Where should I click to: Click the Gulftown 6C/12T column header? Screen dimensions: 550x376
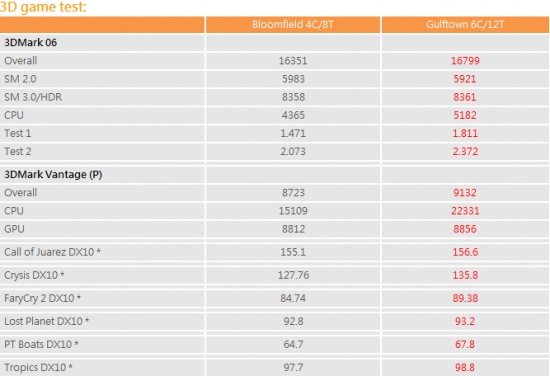click(x=465, y=25)
